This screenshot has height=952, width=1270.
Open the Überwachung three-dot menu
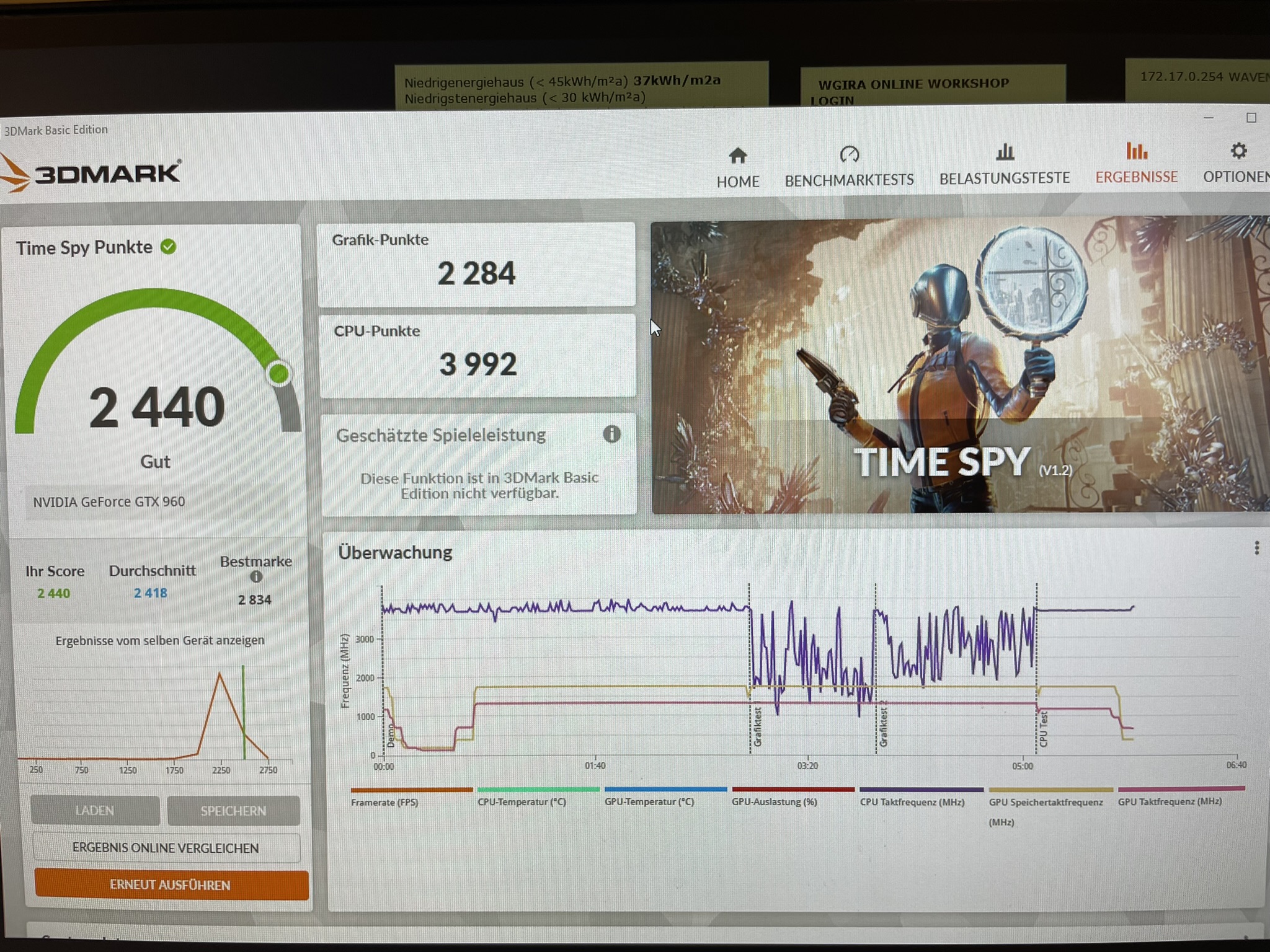click(1256, 548)
